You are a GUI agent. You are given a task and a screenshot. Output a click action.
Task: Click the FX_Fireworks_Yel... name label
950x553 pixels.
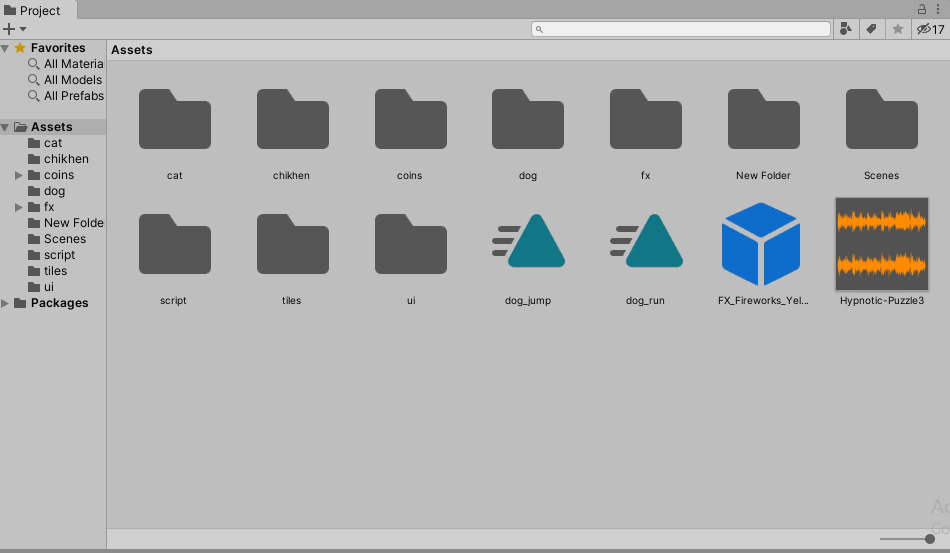coord(763,300)
